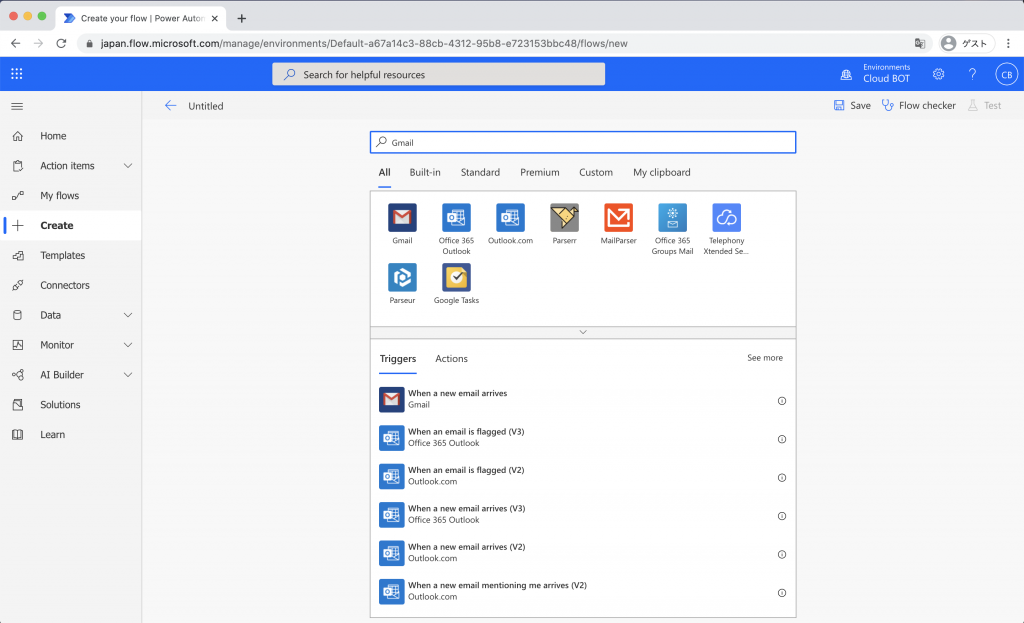Select the Office 365 Groups Mail connector

pos(673,218)
